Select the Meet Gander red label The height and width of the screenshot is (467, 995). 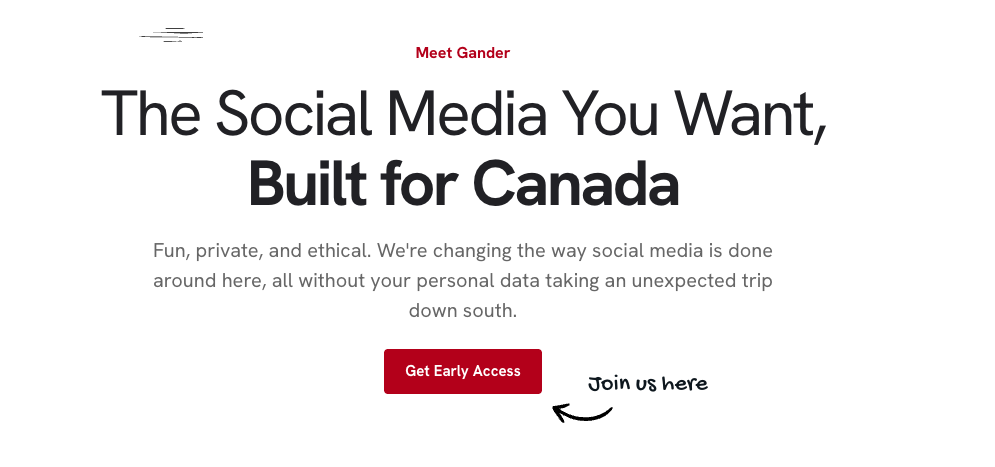click(463, 53)
